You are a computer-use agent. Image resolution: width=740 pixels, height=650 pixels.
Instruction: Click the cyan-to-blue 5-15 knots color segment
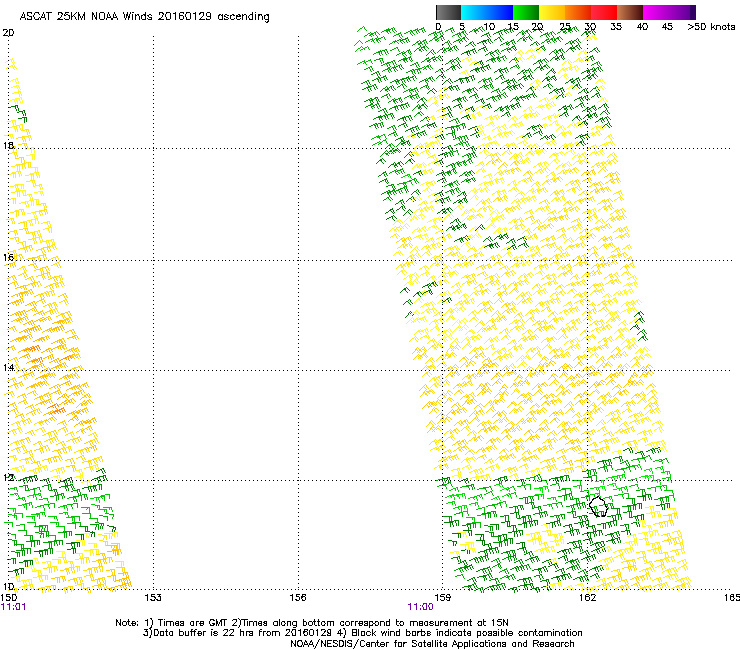coord(487,12)
